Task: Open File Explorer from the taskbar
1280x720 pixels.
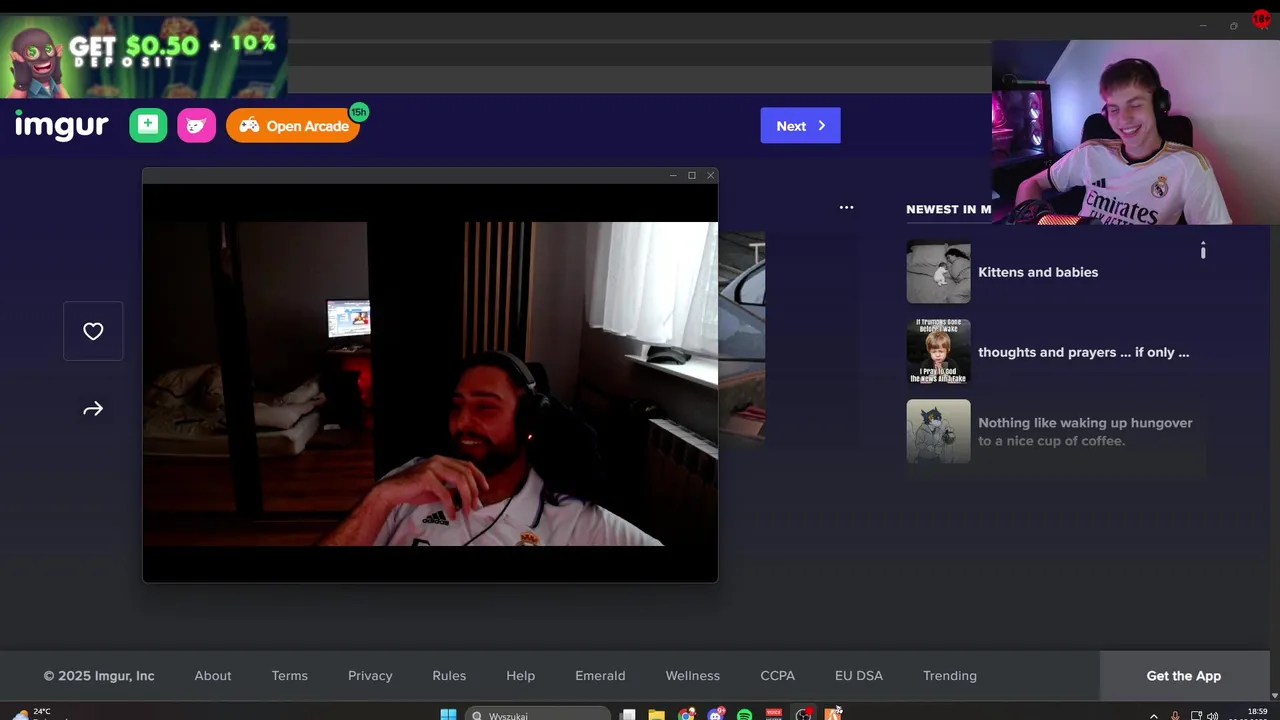Action: 656,715
